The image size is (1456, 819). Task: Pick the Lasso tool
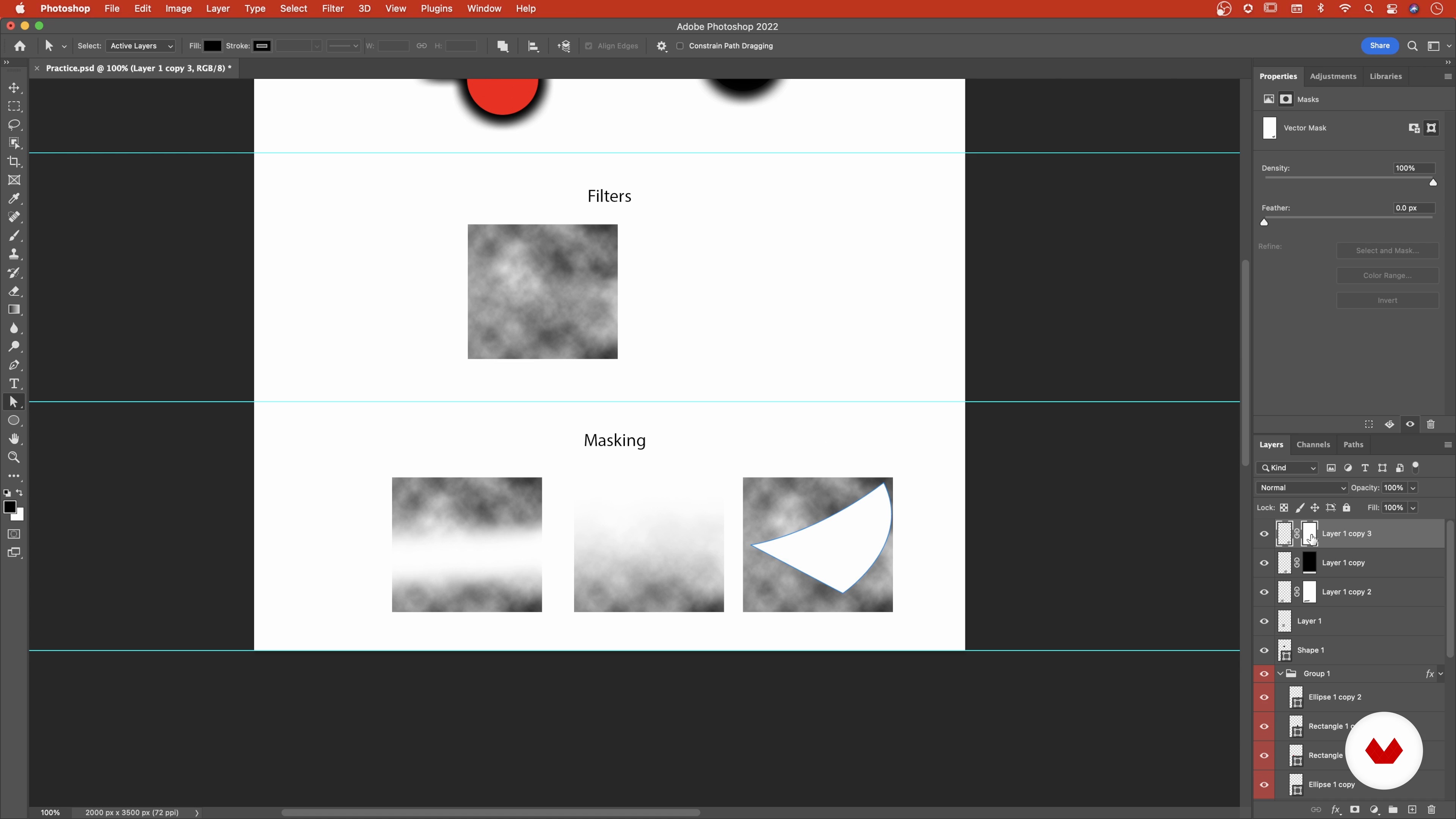14,124
